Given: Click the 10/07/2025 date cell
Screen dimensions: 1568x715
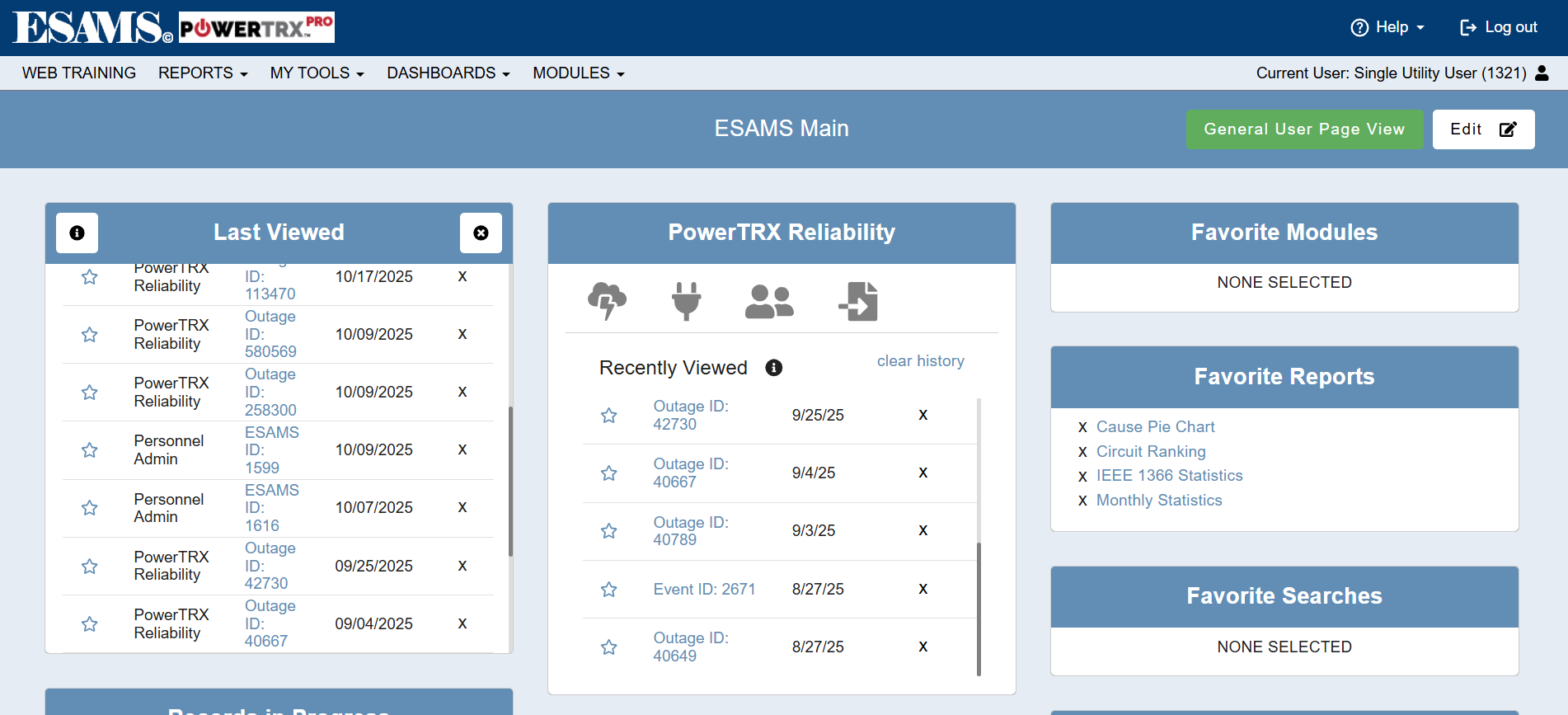Looking at the screenshot, I should click(373, 508).
